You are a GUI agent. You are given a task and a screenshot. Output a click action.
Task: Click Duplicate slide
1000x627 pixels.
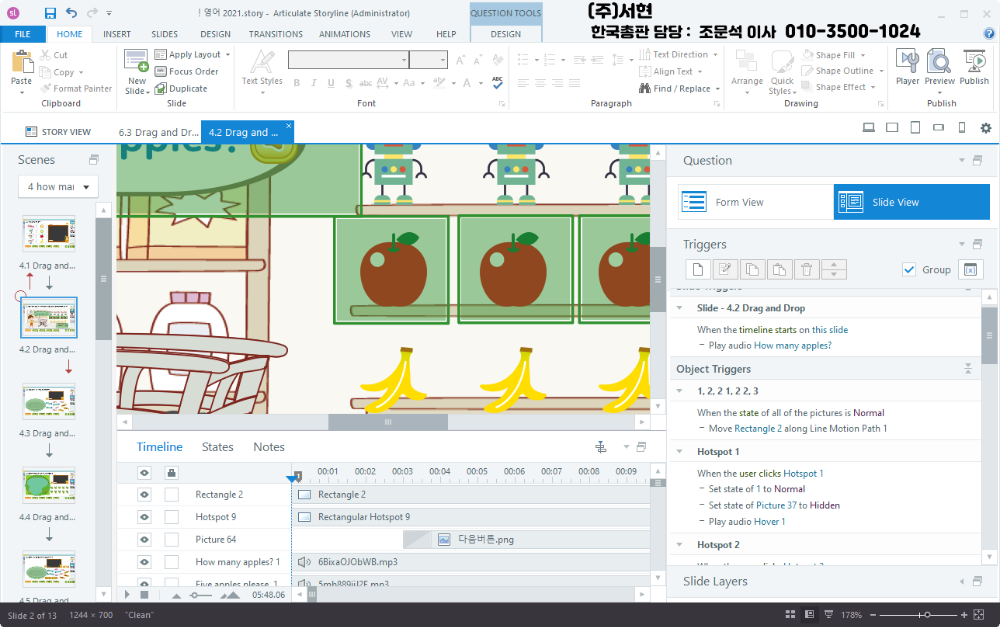coord(181,89)
